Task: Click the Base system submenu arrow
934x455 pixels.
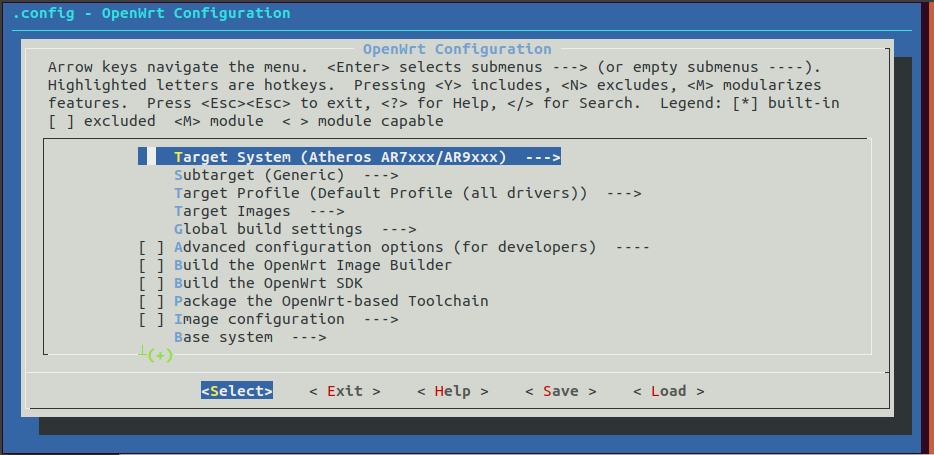Action: point(309,337)
